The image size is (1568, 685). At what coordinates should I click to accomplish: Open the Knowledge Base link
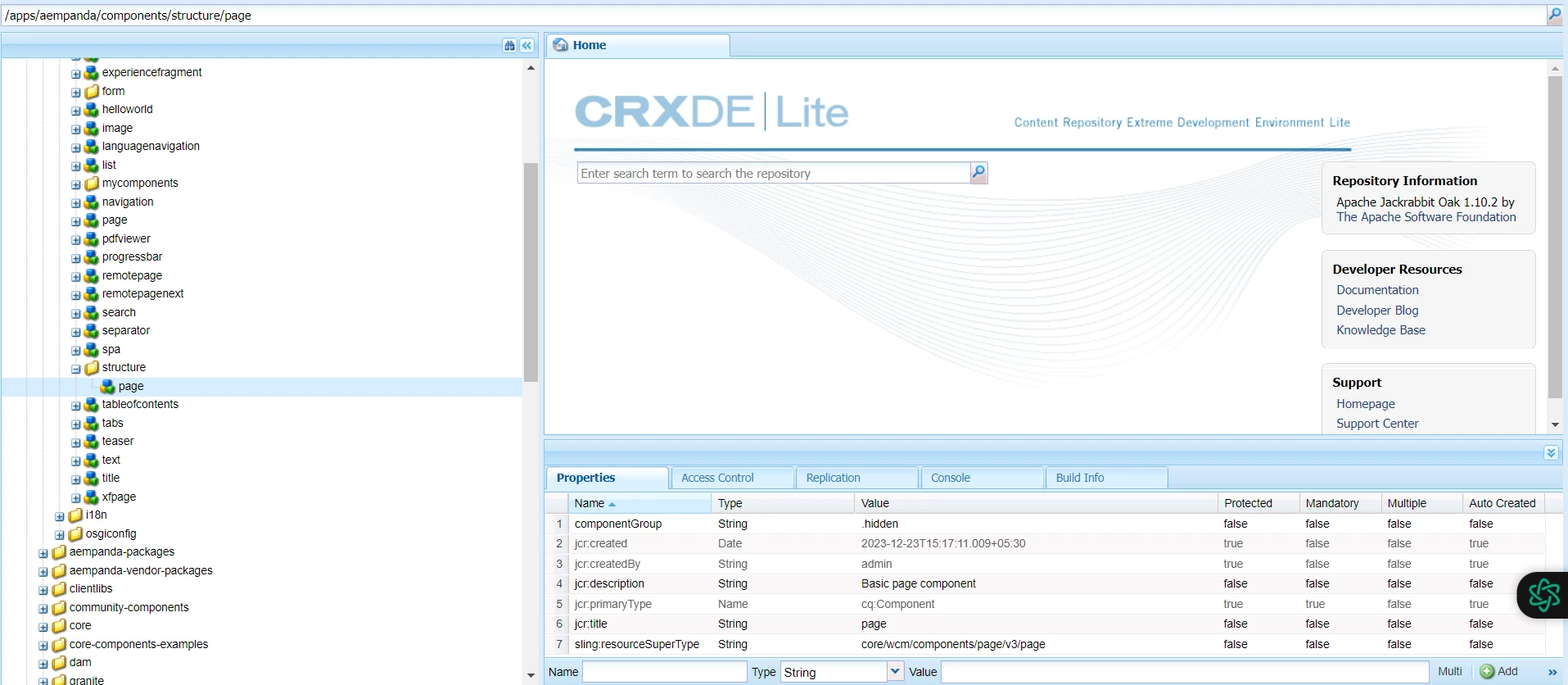point(1380,330)
